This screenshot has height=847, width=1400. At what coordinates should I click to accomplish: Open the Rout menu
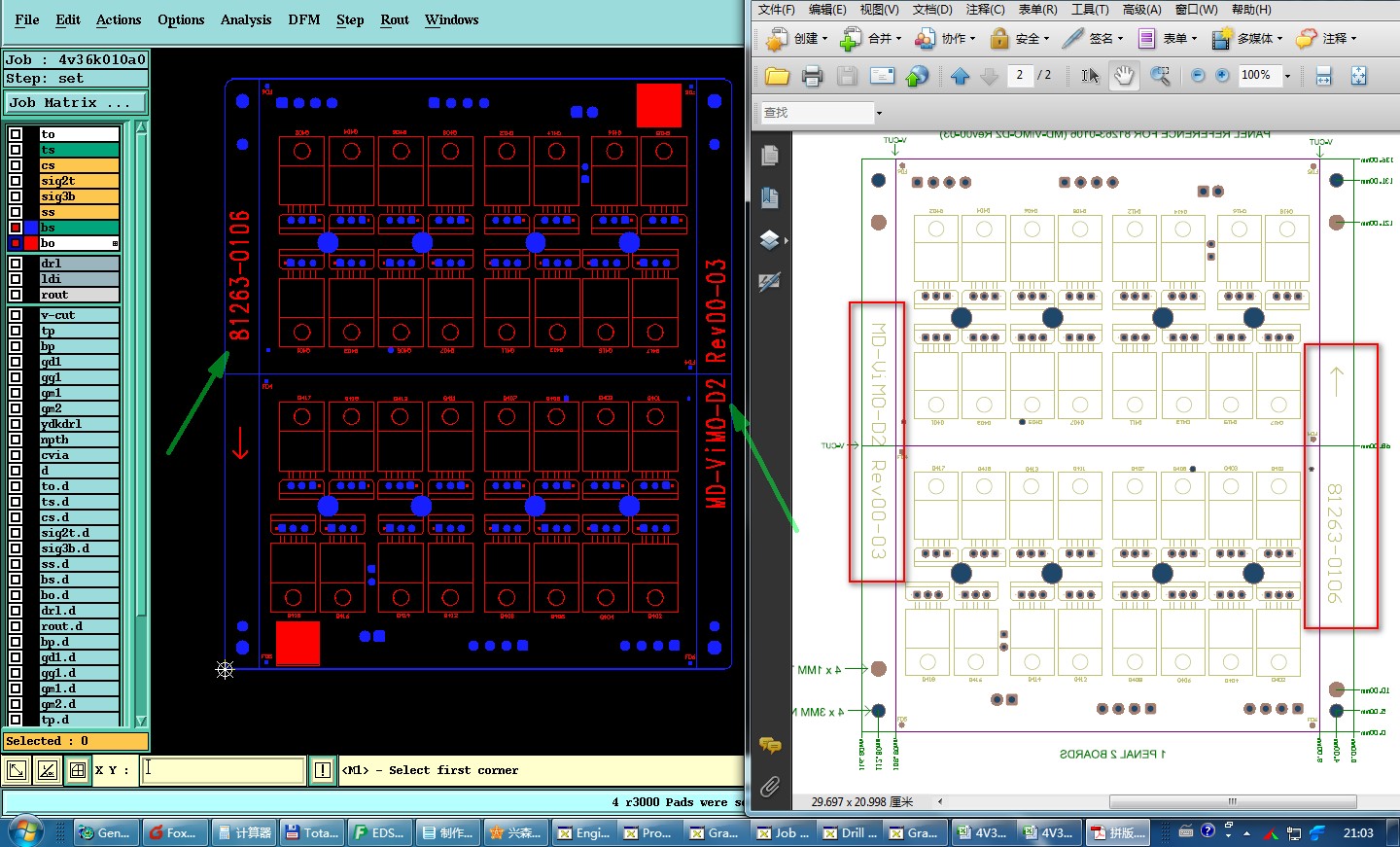coord(395,19)
